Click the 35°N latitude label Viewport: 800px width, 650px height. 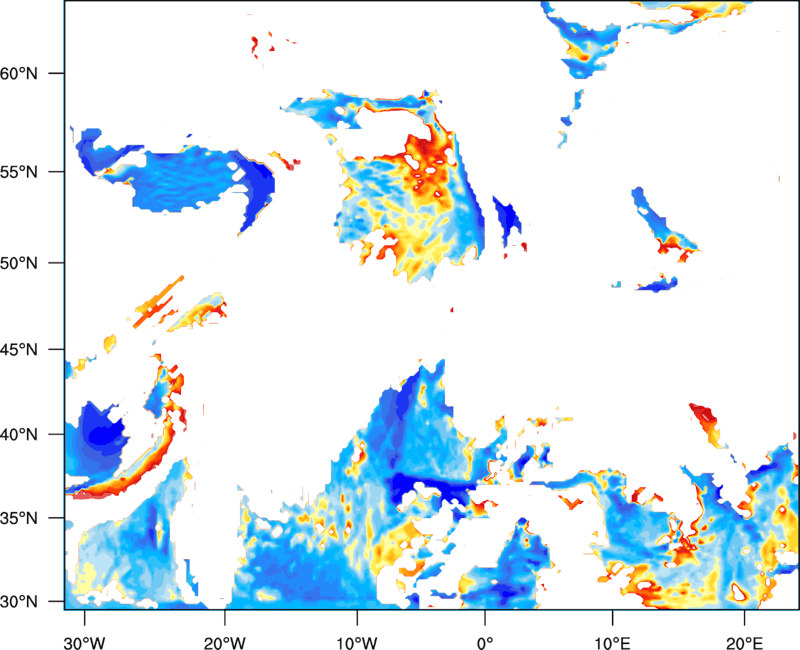pyautogui.click(x=19, y=518)
